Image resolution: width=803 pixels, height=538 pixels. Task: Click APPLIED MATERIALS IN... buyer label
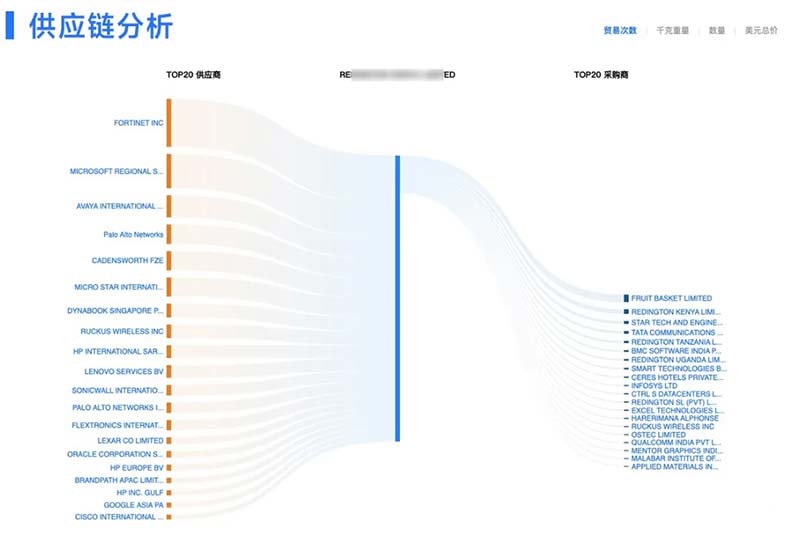(x=674, y=467)
